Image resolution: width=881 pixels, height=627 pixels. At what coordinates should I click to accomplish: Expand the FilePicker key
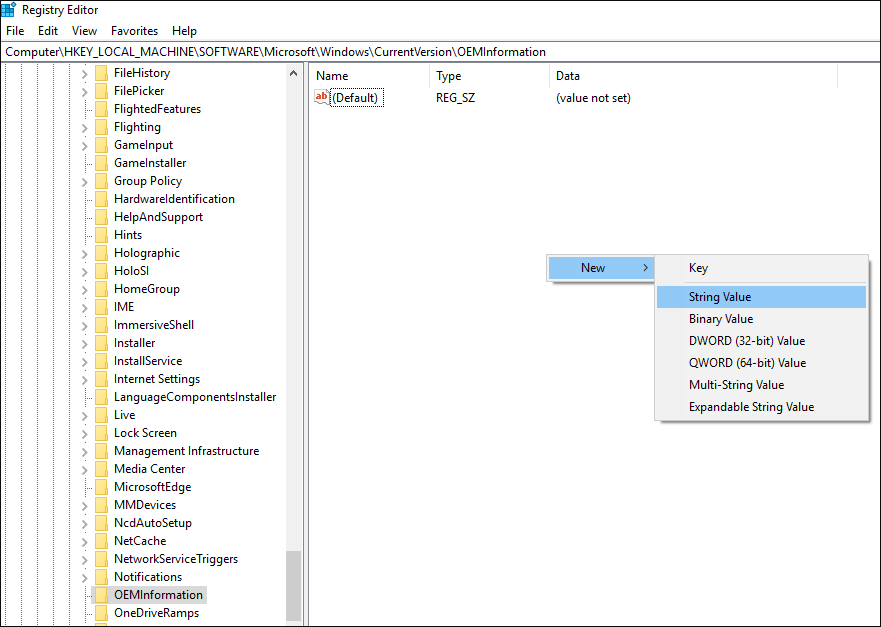(84, 92)
